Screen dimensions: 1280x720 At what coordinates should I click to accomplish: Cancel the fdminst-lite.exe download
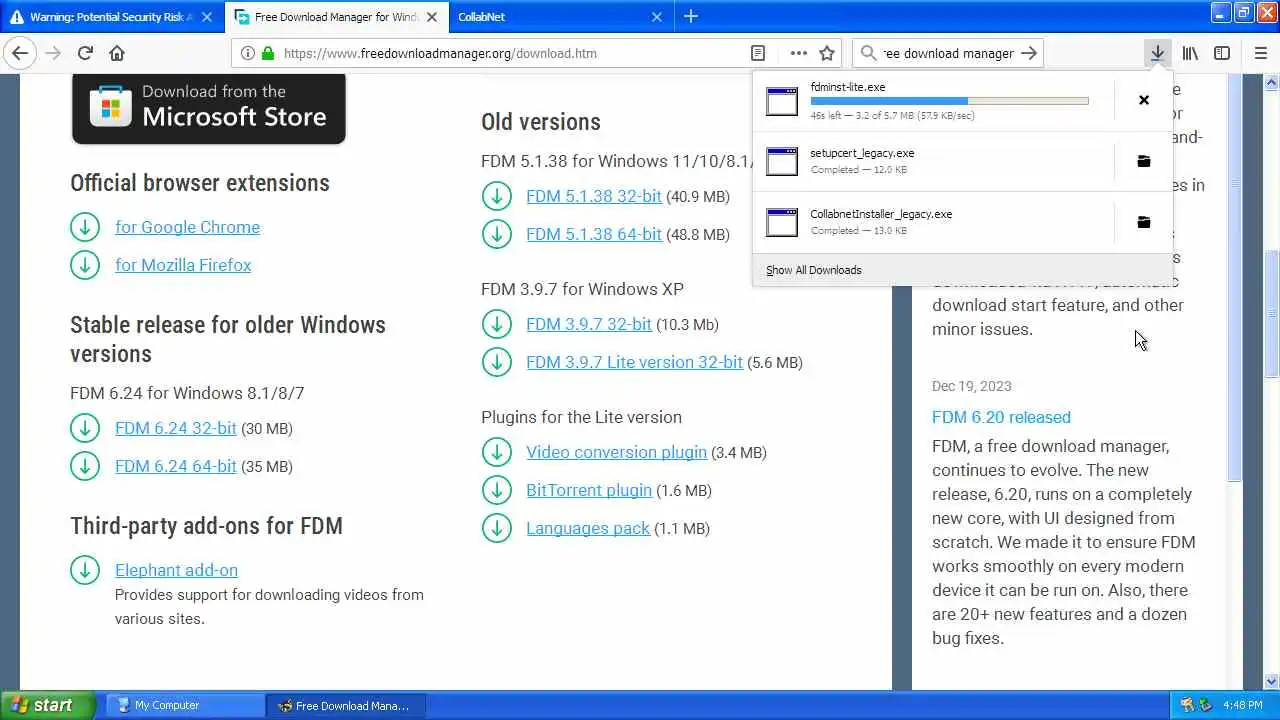pyautogui.click(x=1144, y=100)
